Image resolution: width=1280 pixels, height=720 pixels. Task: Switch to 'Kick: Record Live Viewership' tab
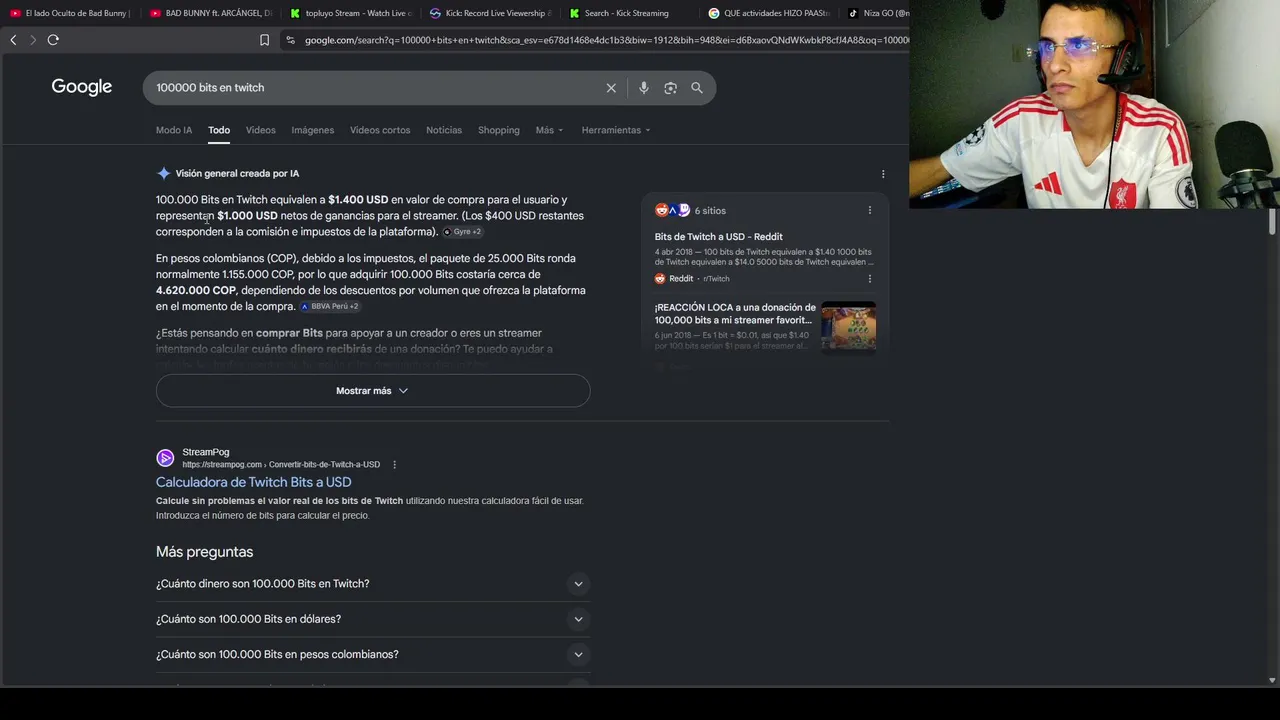click(490, 13)
